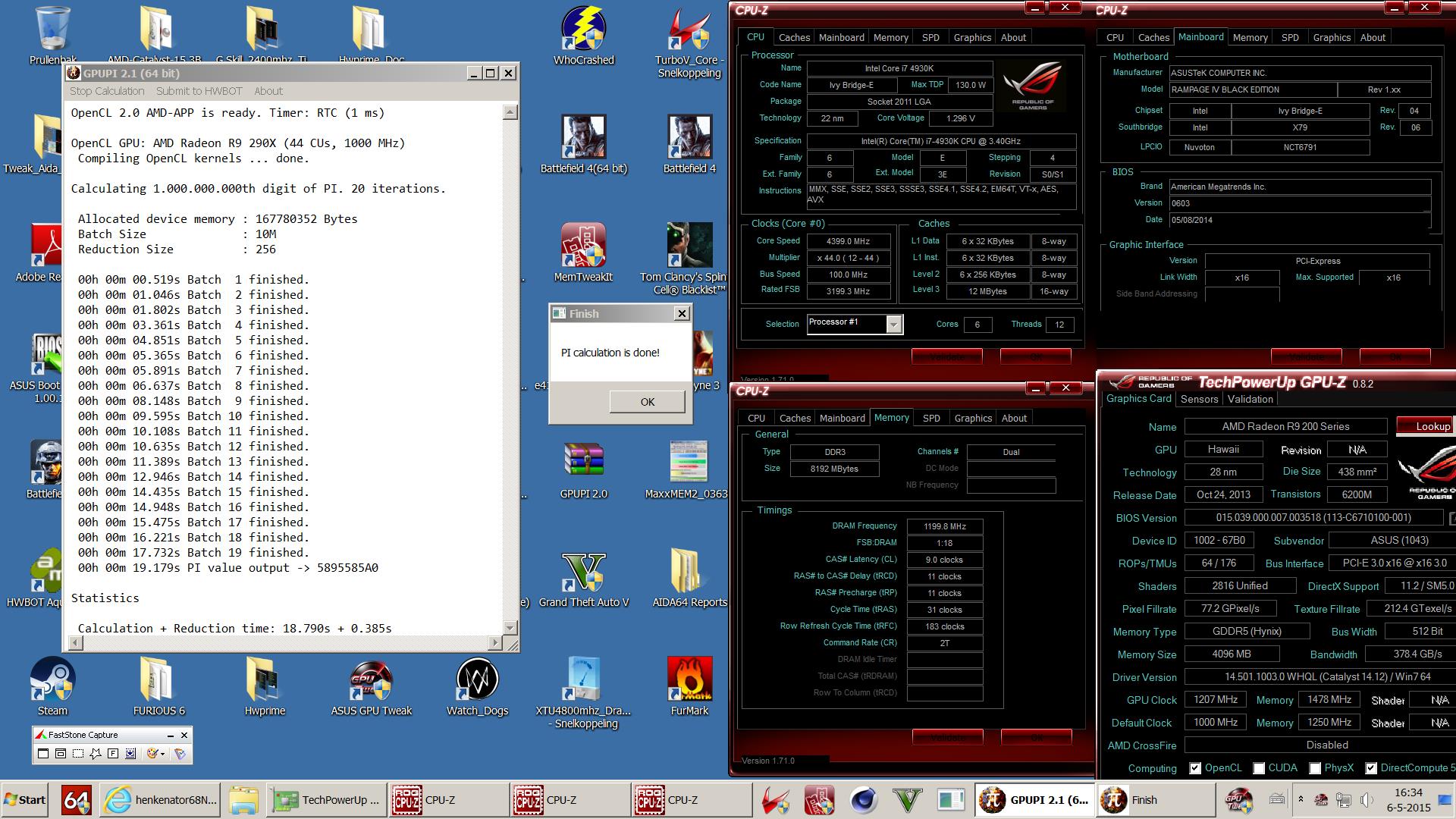Click the Cinema 4D taskbar icon

click(x=864, y=800)
